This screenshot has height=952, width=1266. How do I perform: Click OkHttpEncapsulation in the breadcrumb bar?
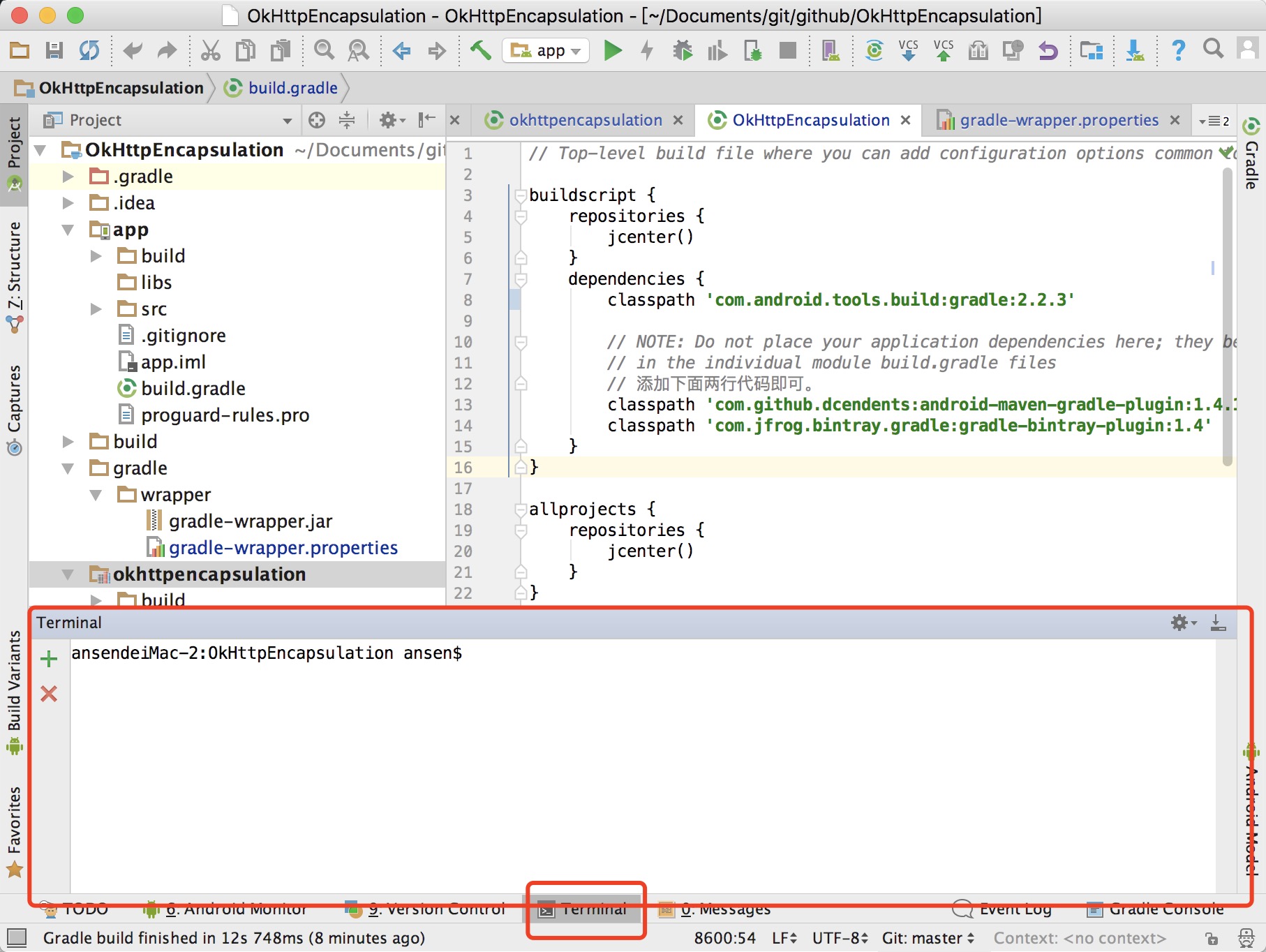point(110,88)
